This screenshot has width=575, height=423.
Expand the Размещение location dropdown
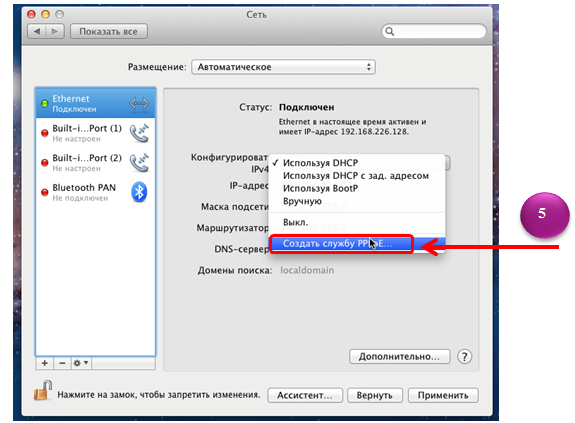pyautogui.click(x=283, y=67)
